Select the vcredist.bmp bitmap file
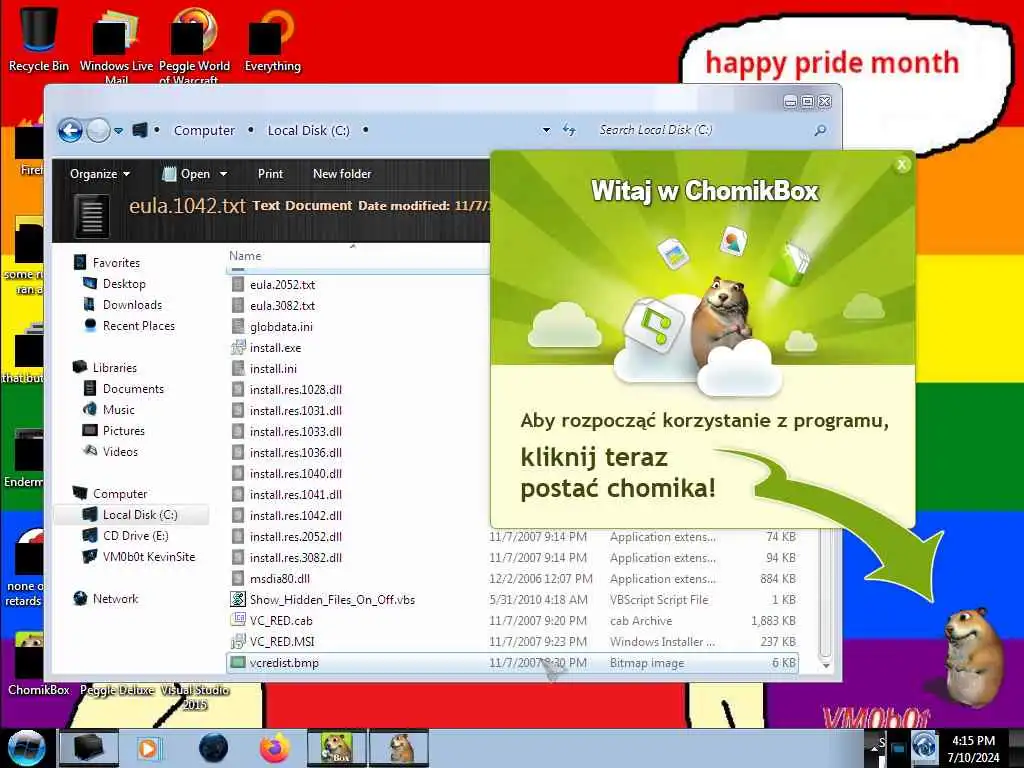 (x=512, y=662)
